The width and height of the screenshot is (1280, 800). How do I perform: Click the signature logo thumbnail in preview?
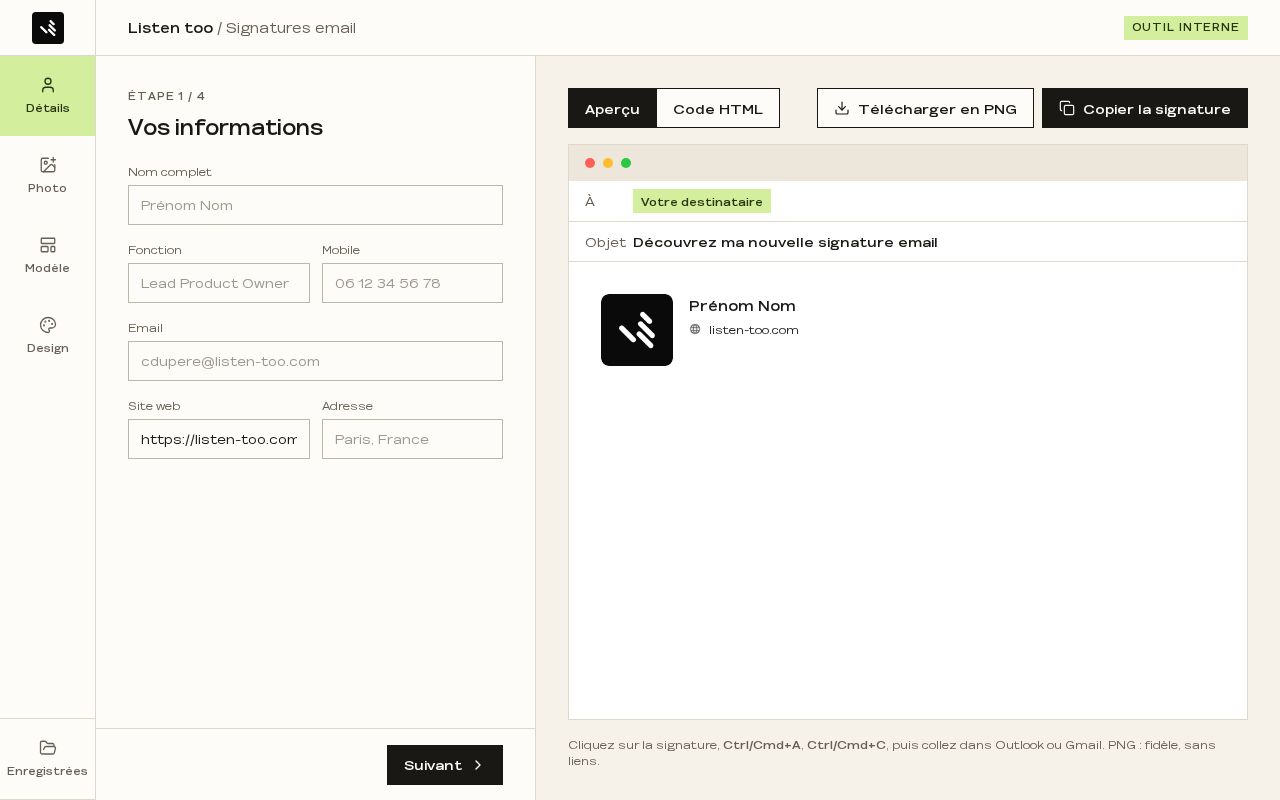[x=637, y=330]
